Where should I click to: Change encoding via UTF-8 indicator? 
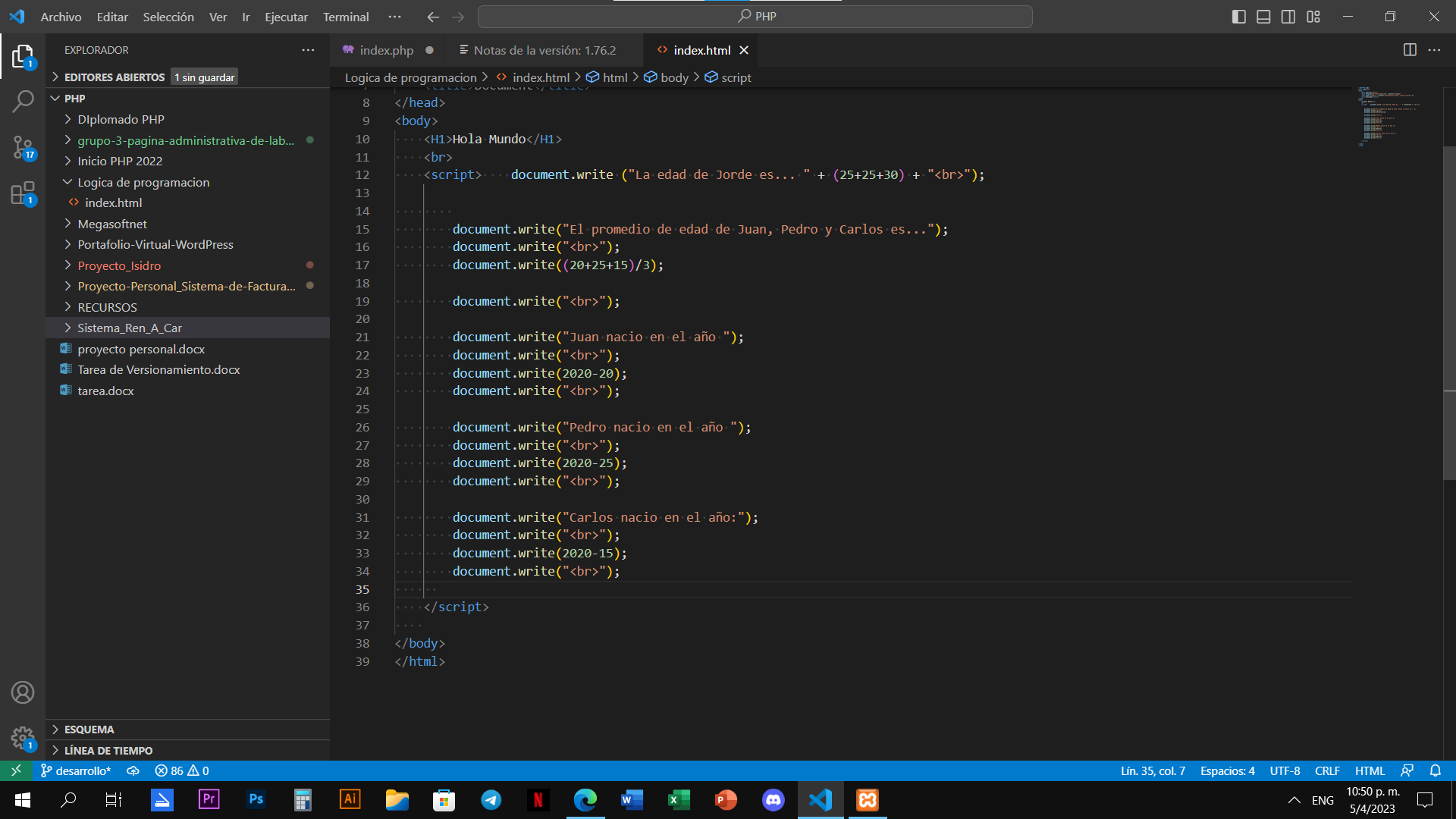pos(1285,770)
